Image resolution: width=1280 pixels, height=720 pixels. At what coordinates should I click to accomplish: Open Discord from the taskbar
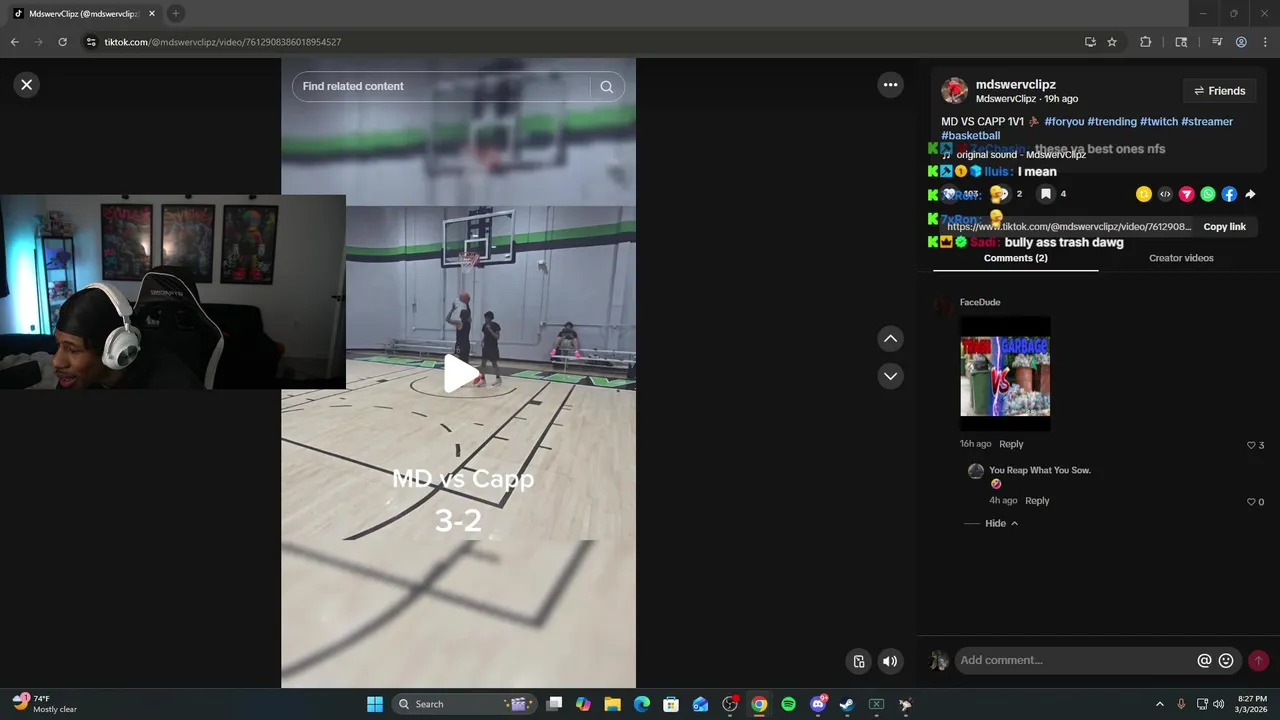tap(818, 704)
